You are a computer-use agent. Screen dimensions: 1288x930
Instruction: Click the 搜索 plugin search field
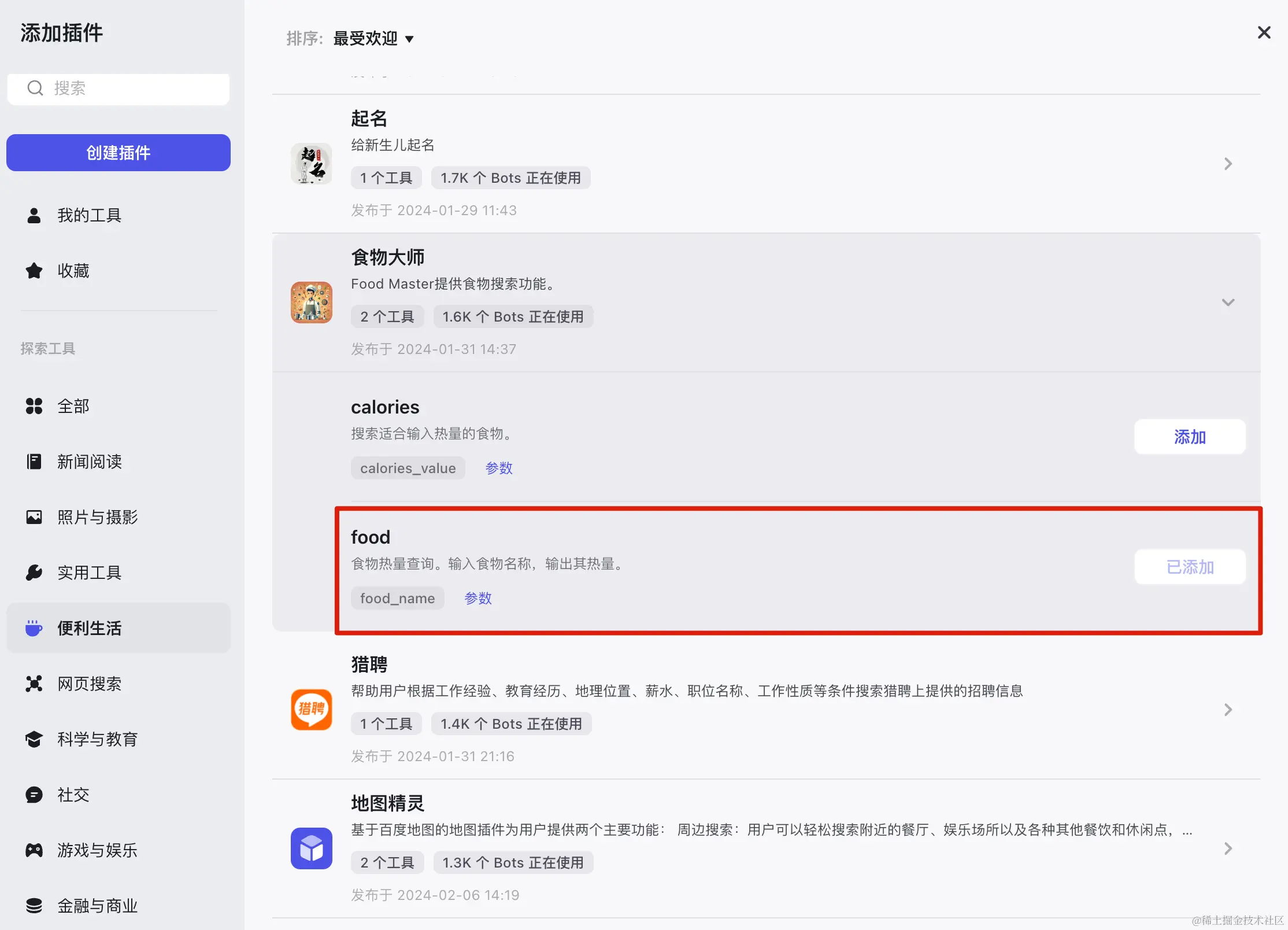point(127,88)
